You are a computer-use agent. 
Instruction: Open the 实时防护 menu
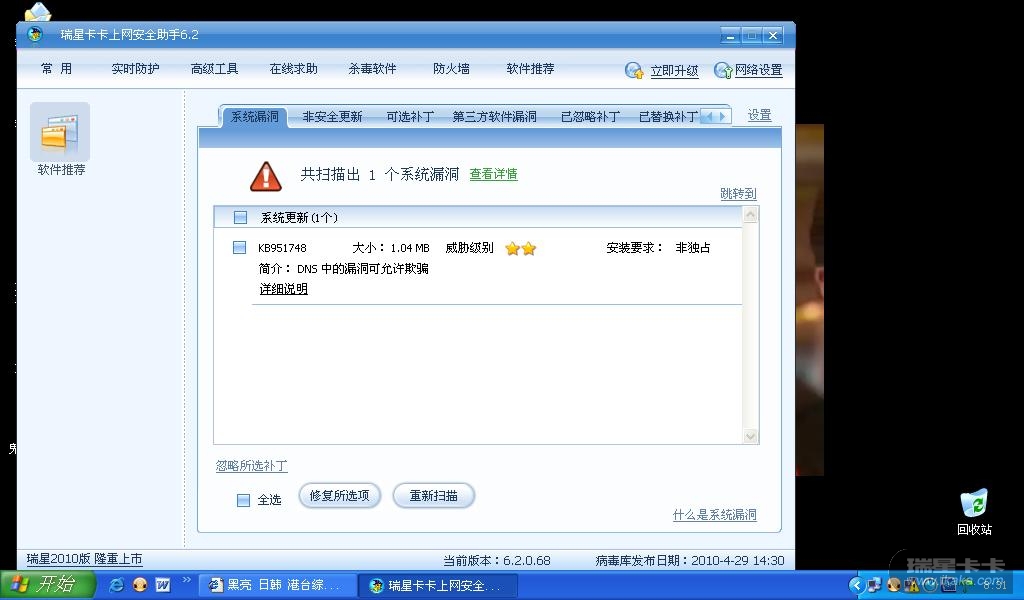[135, 69]
